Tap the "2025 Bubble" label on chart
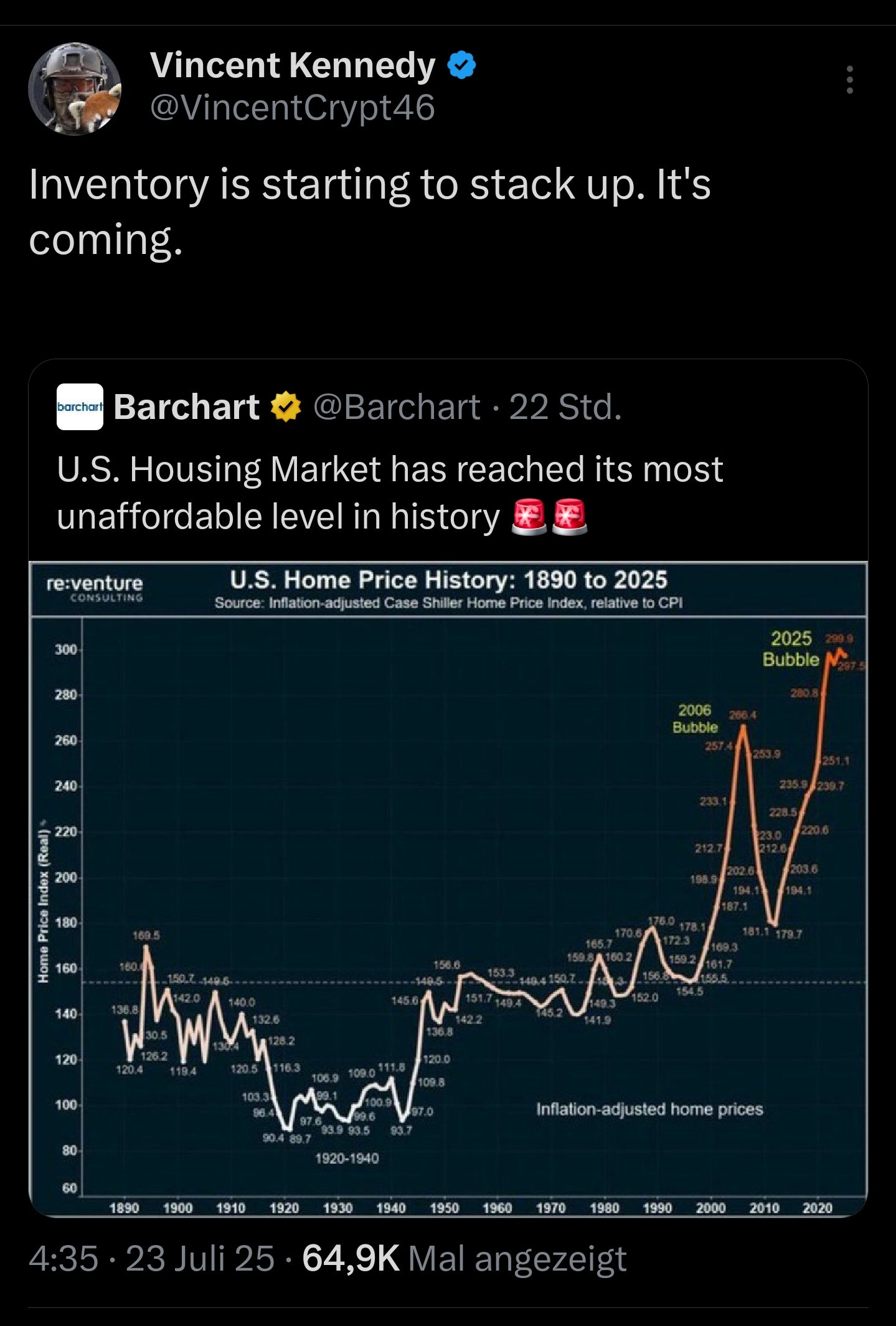This screenshot has height=1326, width=896. tap(791, 648)
